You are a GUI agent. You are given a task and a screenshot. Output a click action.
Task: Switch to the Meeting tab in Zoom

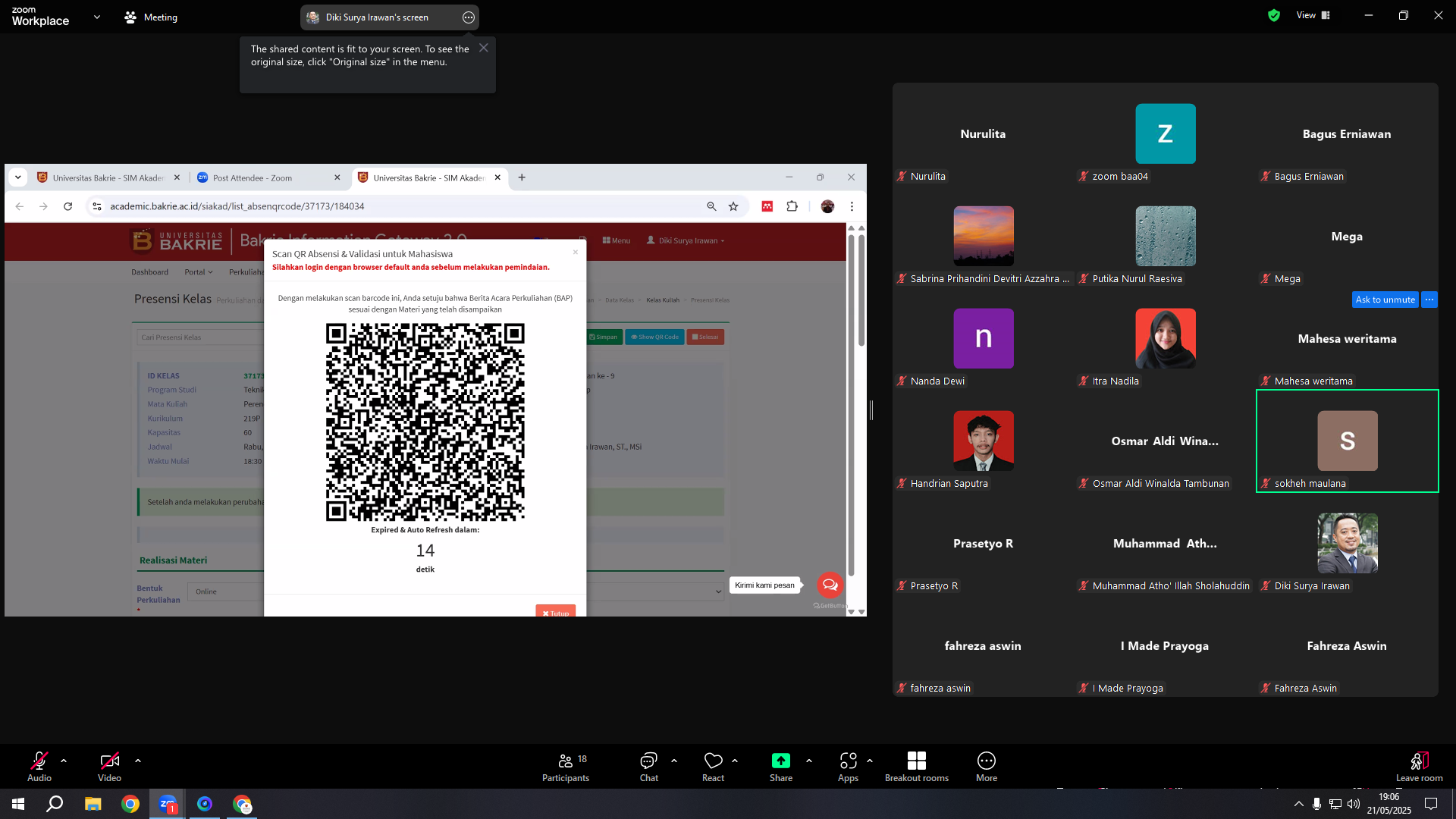click(x=152, y=17)
